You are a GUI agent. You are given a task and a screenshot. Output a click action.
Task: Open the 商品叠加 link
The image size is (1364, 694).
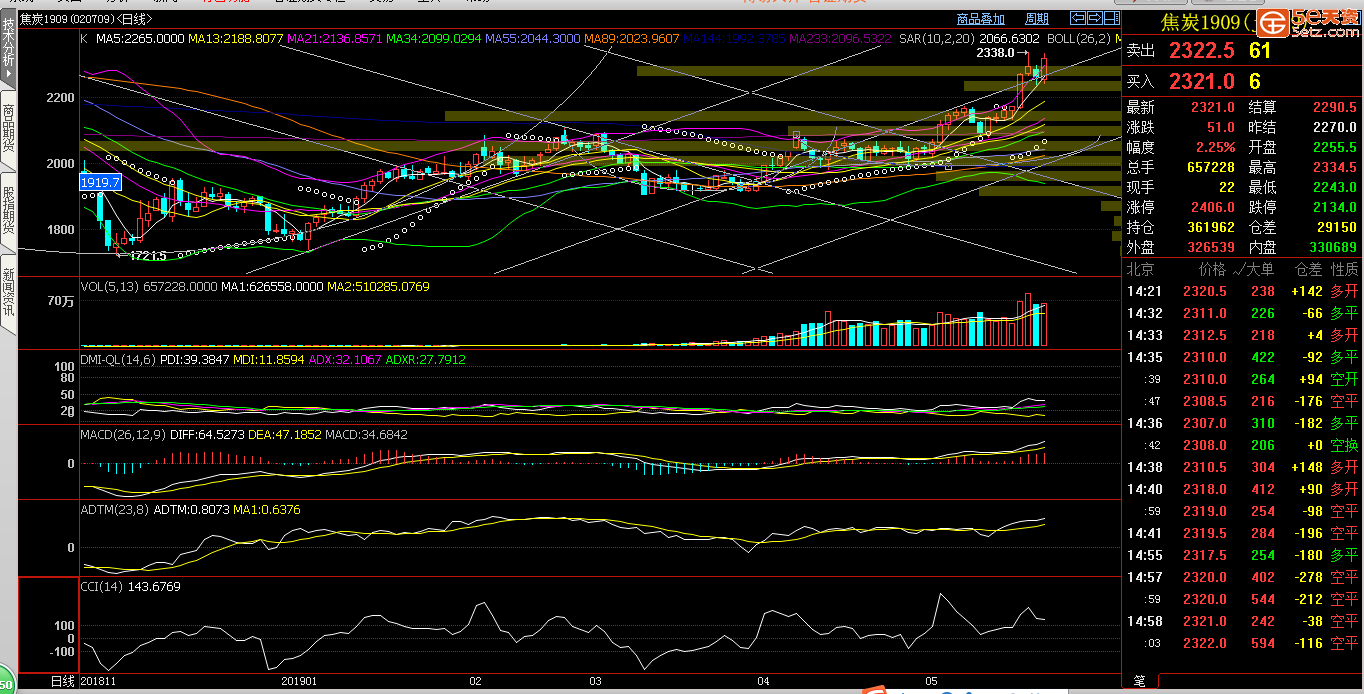point(980,19)
